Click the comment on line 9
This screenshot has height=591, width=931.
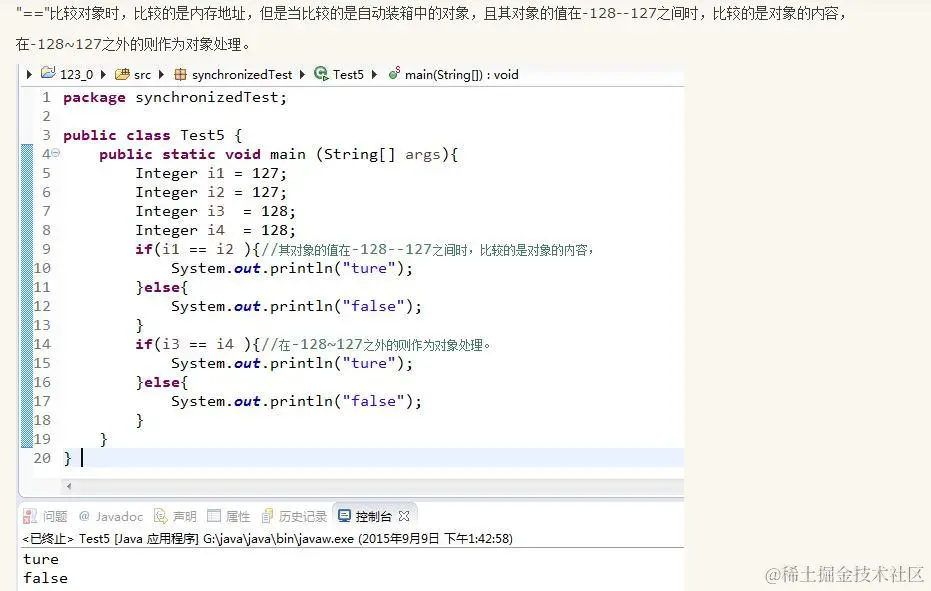coord(428,249)
